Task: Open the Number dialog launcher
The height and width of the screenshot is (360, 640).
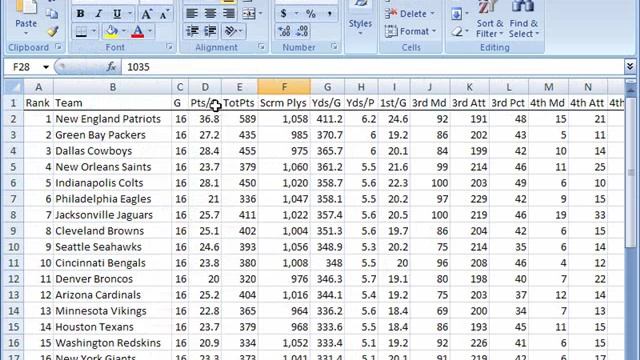Action: [334, 47]
